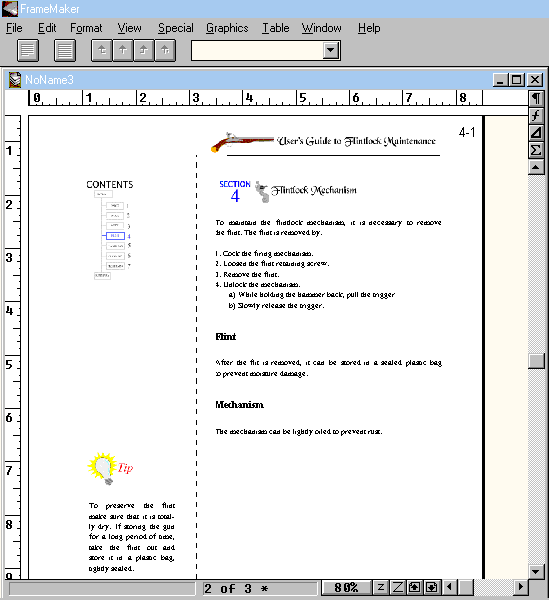
Task: Open the Window menu
Action: (321, 28)
